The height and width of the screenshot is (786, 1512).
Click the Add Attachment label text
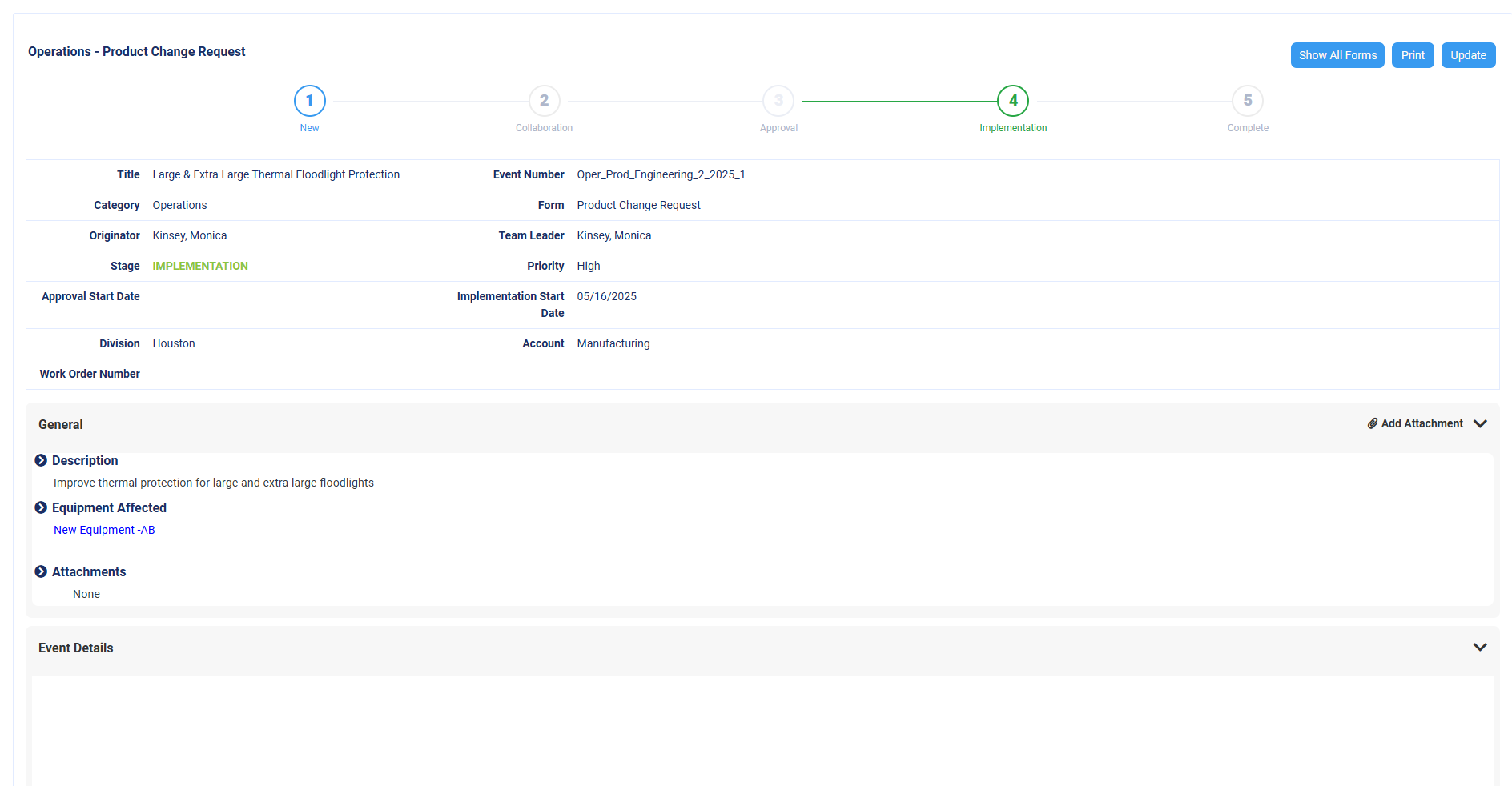click(1422, 423)
